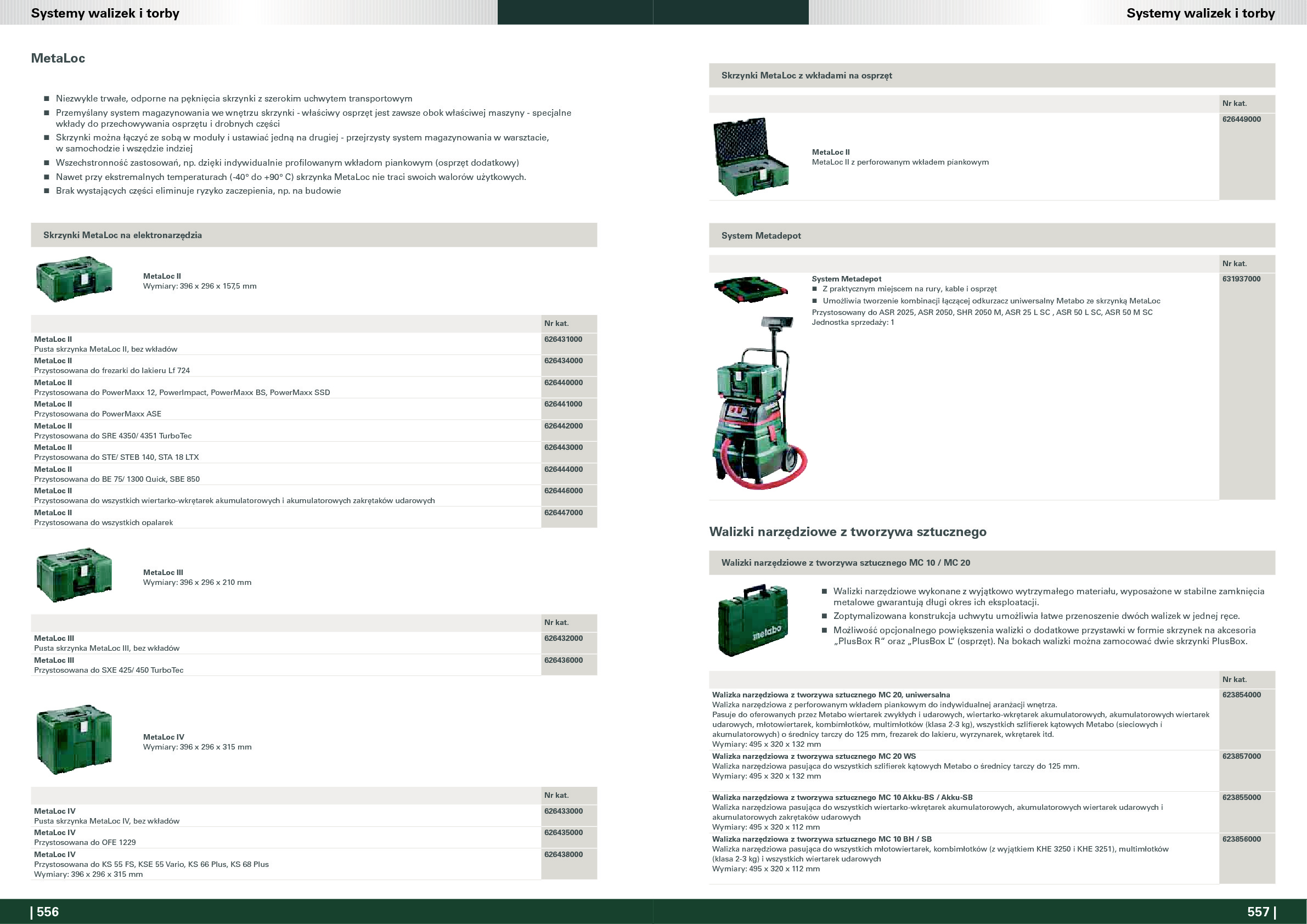Click 'Skrzynki MetaLoc z wkładami na osprzęt' header
Screen dimensions: 1307x924
point(807,75)
